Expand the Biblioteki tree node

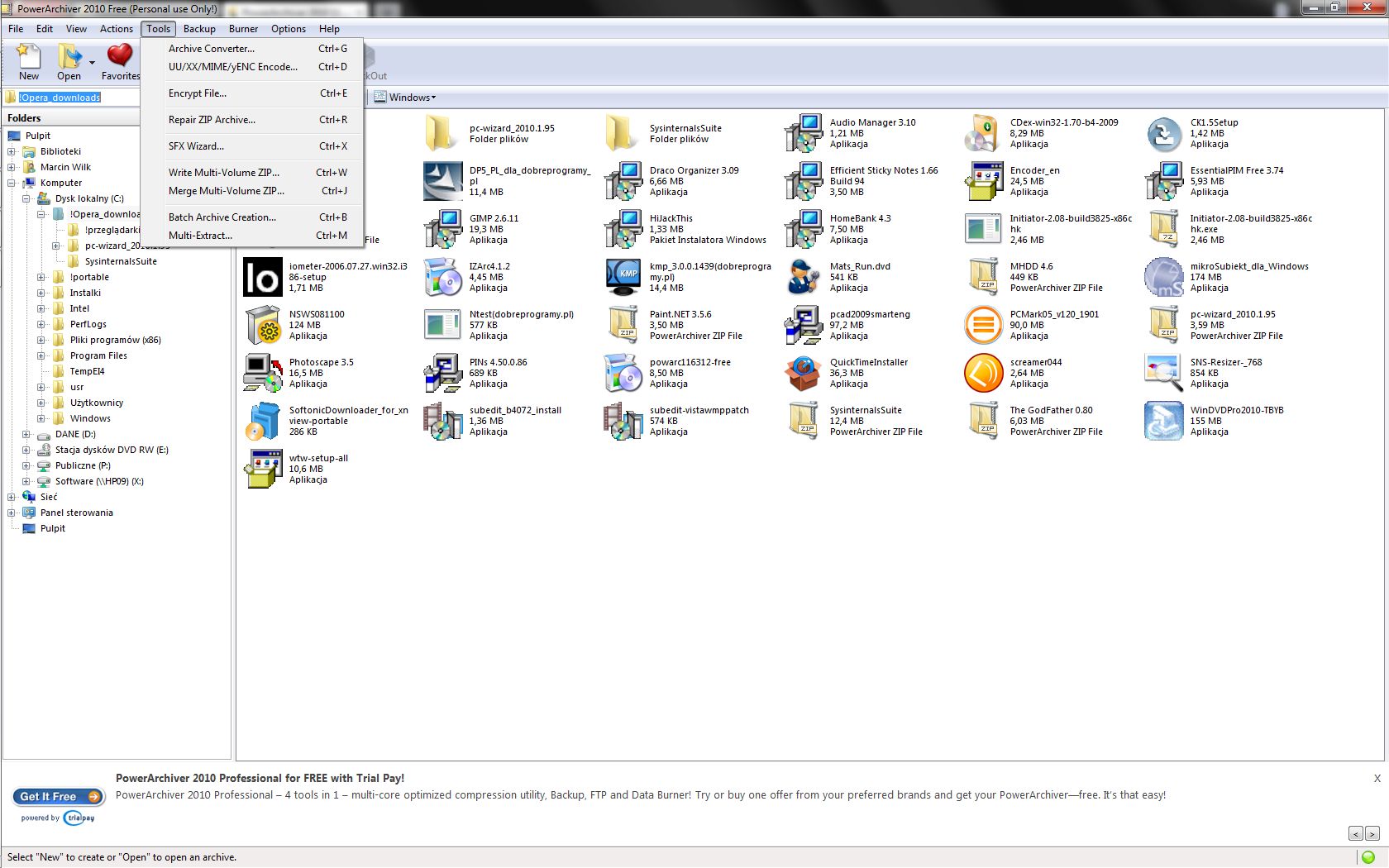[12, 151]
